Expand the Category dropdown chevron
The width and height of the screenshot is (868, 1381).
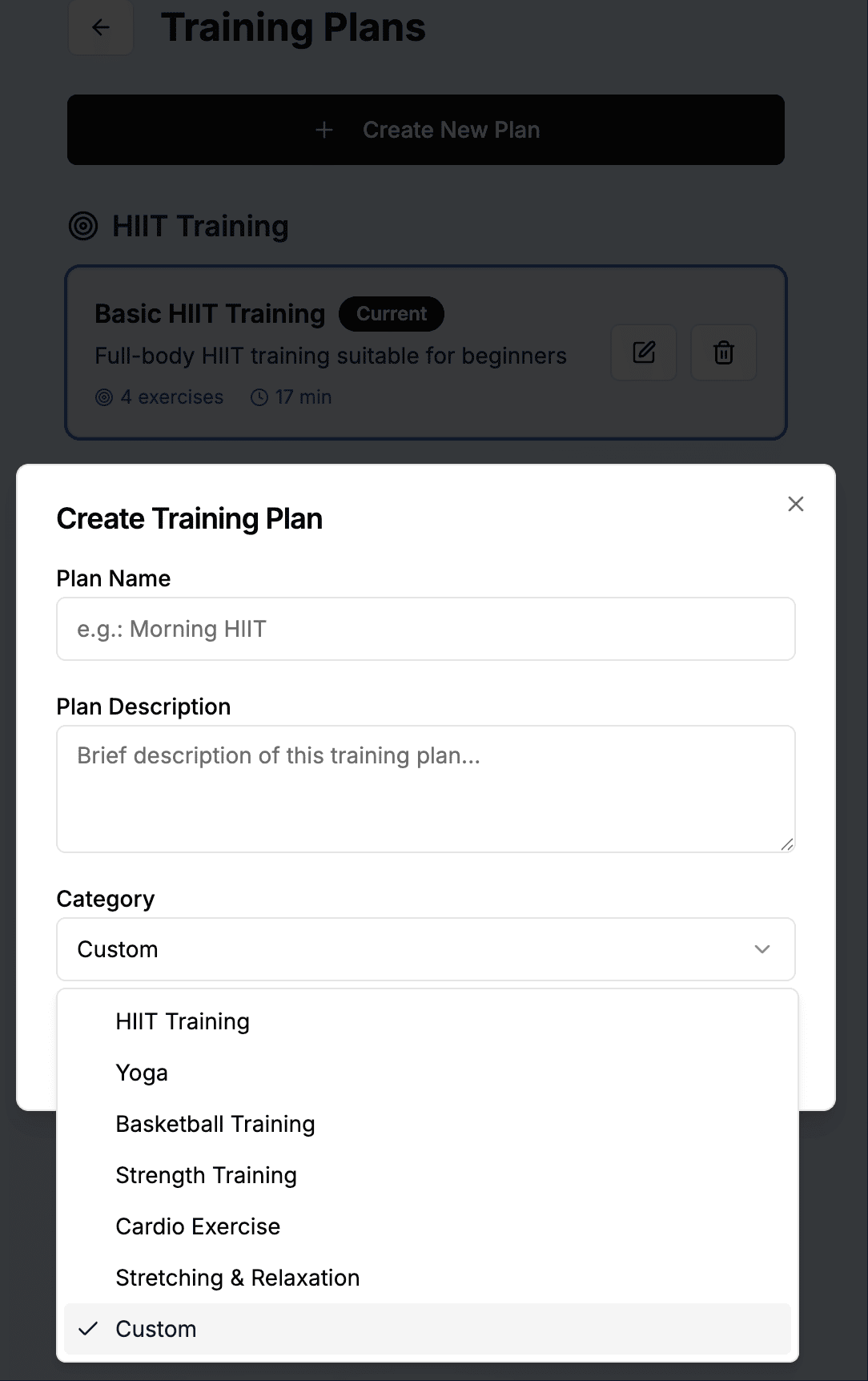pos(762,949)
